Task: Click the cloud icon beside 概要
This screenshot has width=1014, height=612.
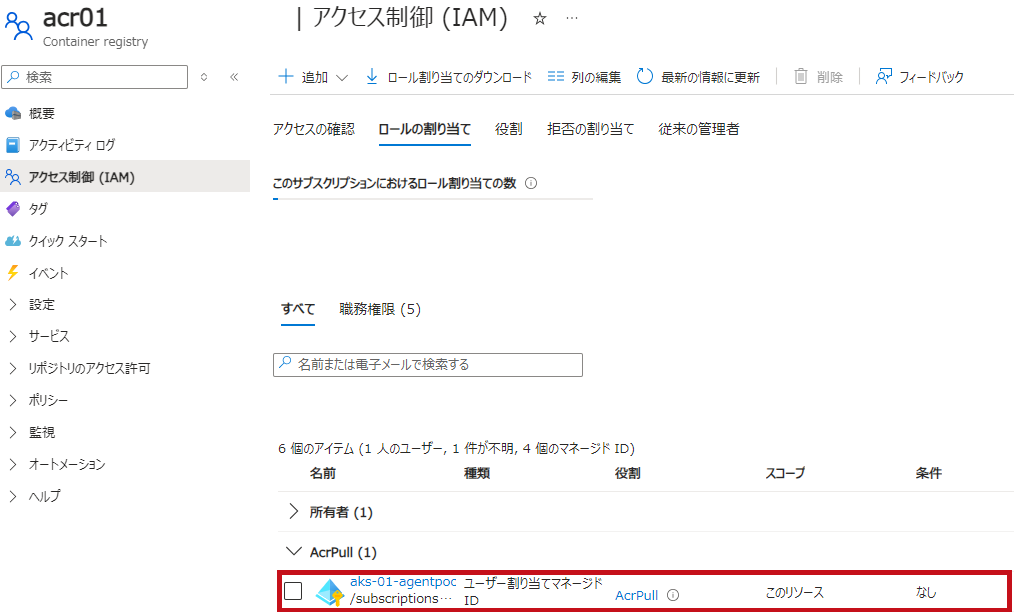Action: coord(13,113)
